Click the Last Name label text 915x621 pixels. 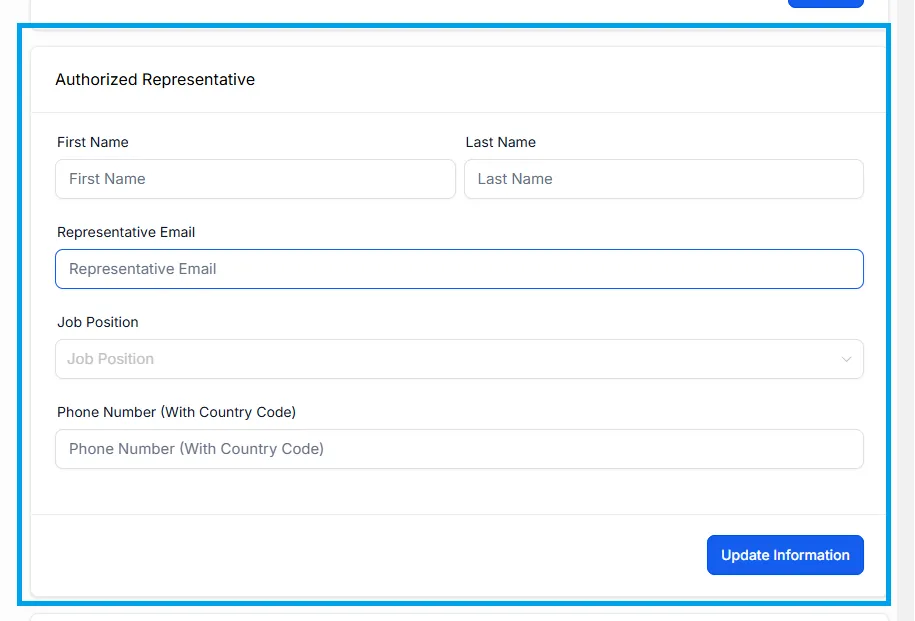pyautogui.click(x=501, y=142)
